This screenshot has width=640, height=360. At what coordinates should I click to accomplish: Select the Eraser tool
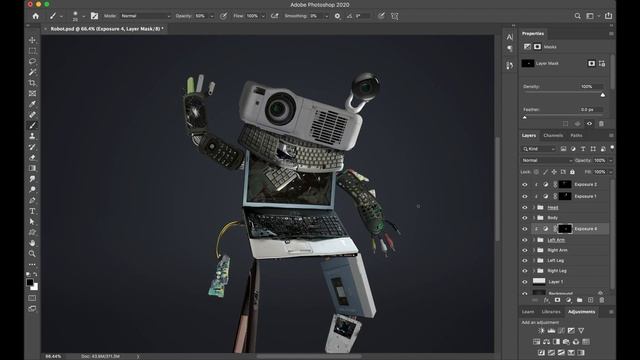coord(32,158)
